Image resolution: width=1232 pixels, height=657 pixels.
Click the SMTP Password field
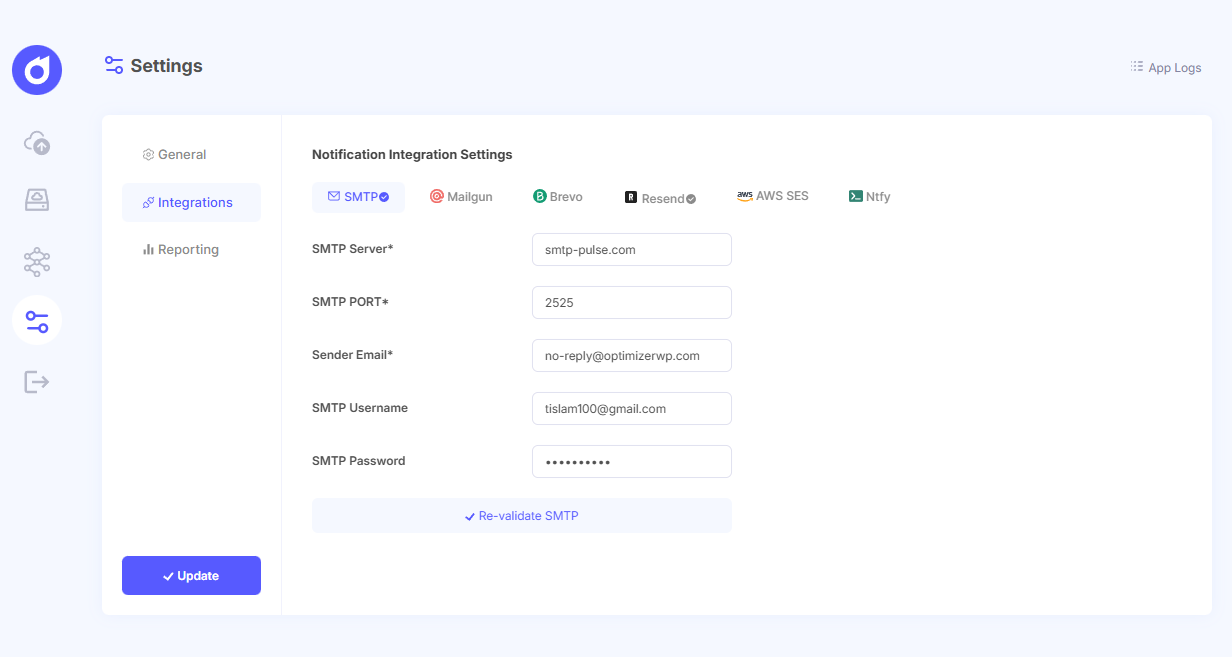coord(631,461)
